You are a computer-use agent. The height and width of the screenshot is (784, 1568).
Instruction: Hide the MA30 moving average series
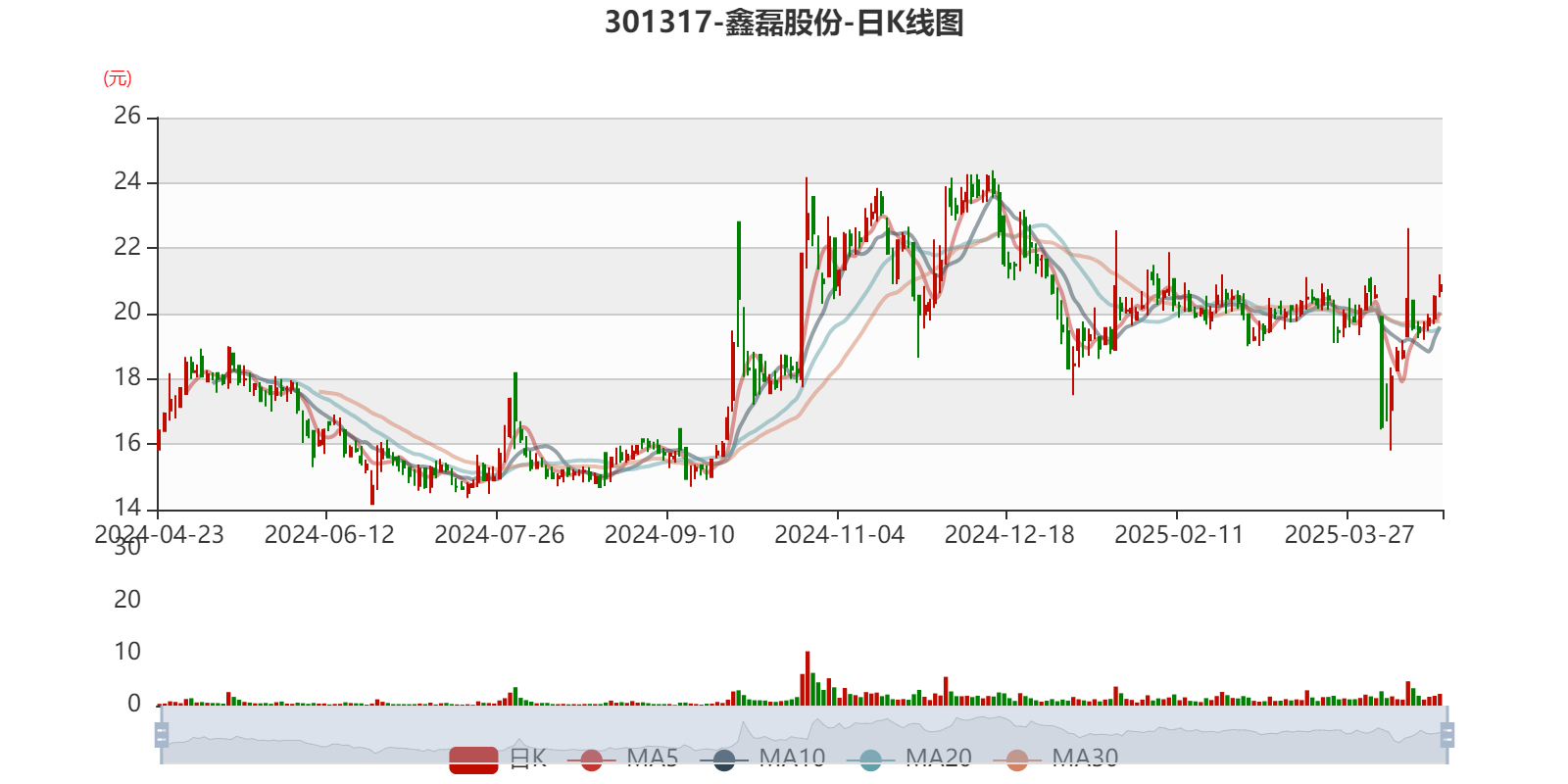[1055, 759]
